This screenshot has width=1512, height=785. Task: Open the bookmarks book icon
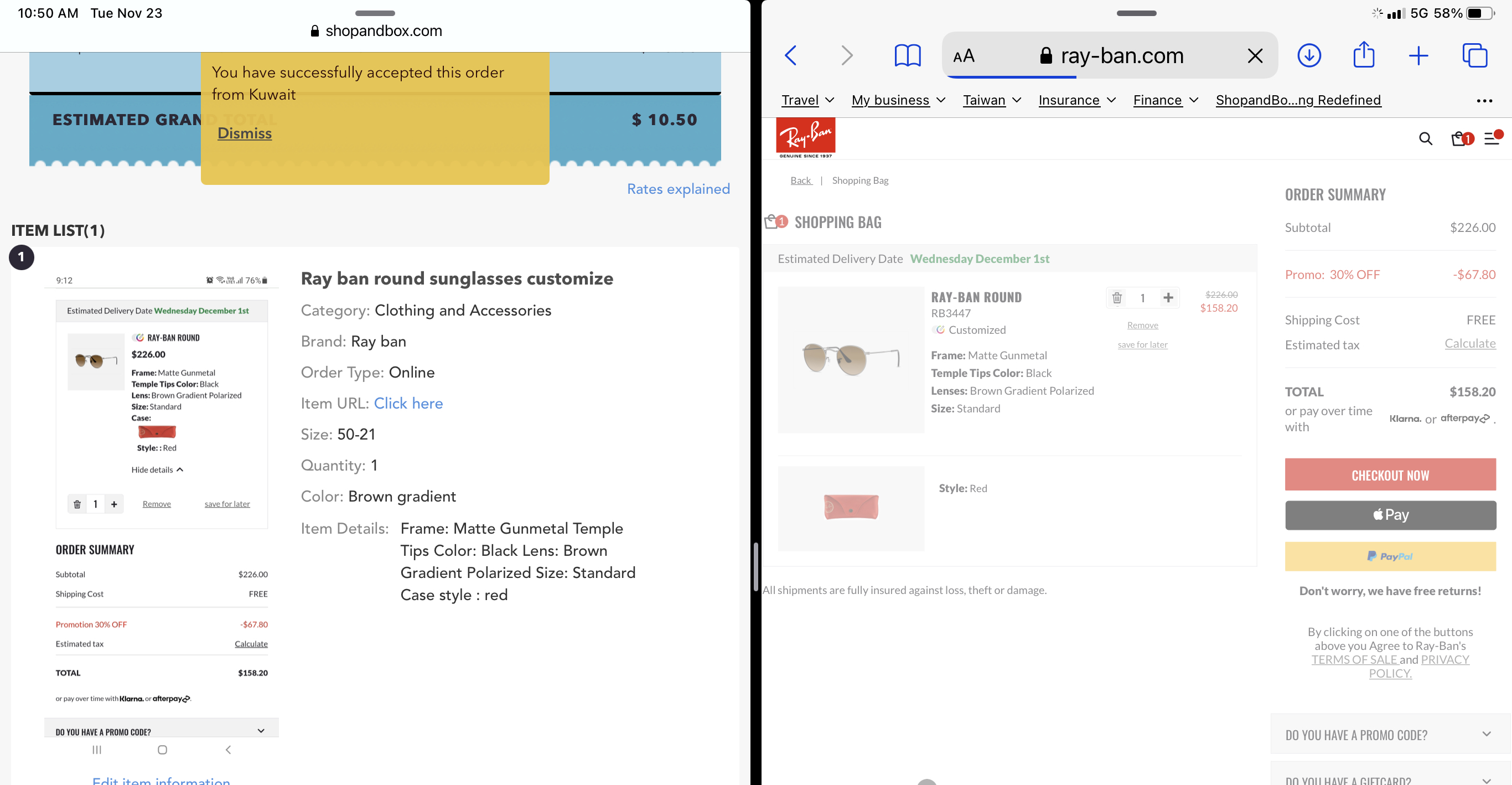(x=907, y=56)
